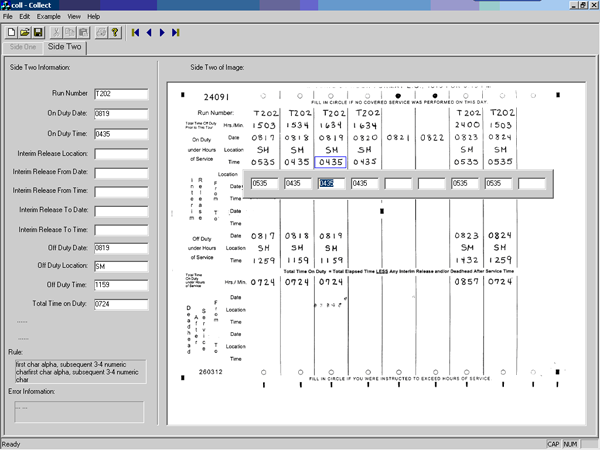Image resolution: width=600 pixels, height=450 pixels.
Task: Click the Open folder toolbar icon
Action: [25, 33]
